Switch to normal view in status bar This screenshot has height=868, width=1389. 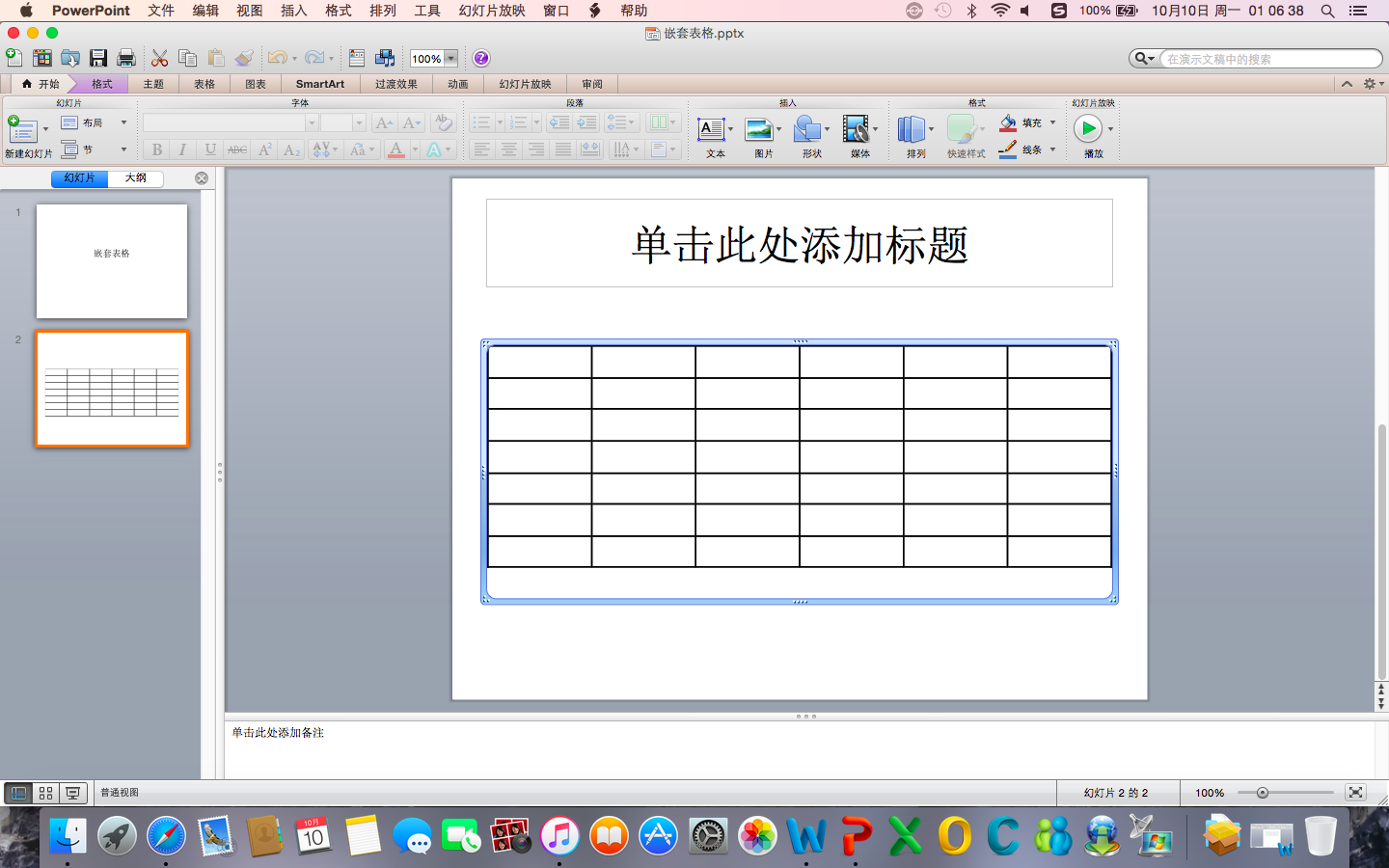coord(18,793)
